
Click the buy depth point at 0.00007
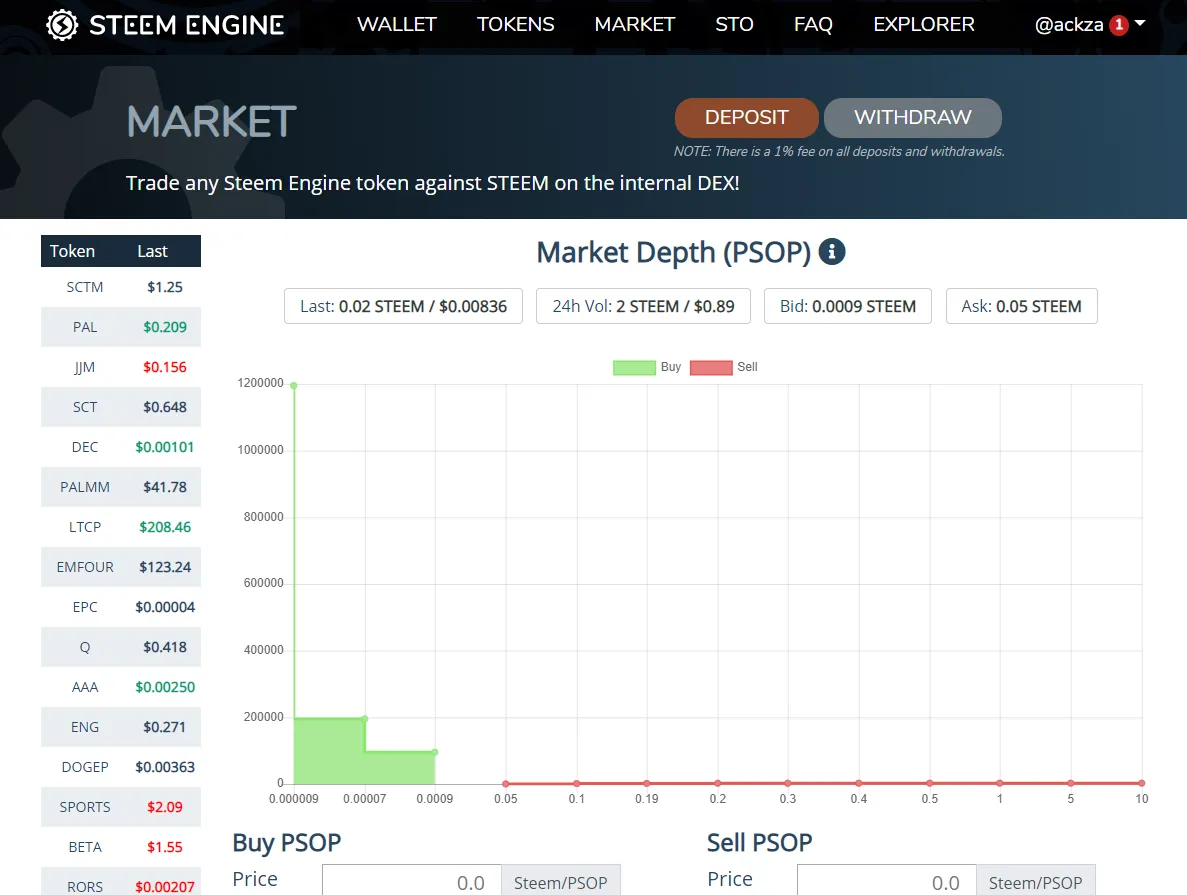coord(365,719)
